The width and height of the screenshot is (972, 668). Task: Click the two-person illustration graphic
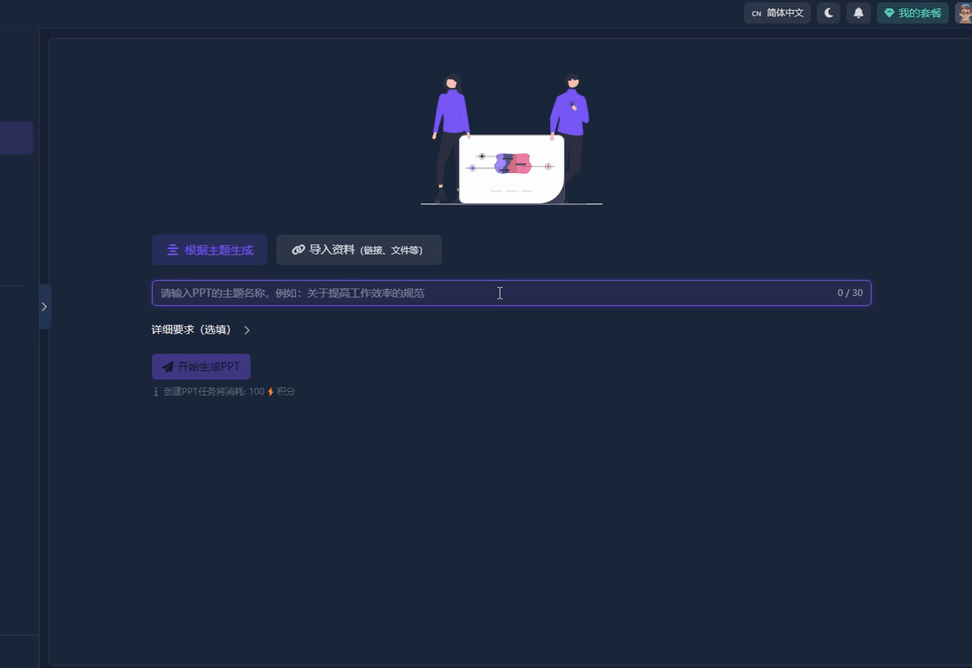[x=511, y=135]
